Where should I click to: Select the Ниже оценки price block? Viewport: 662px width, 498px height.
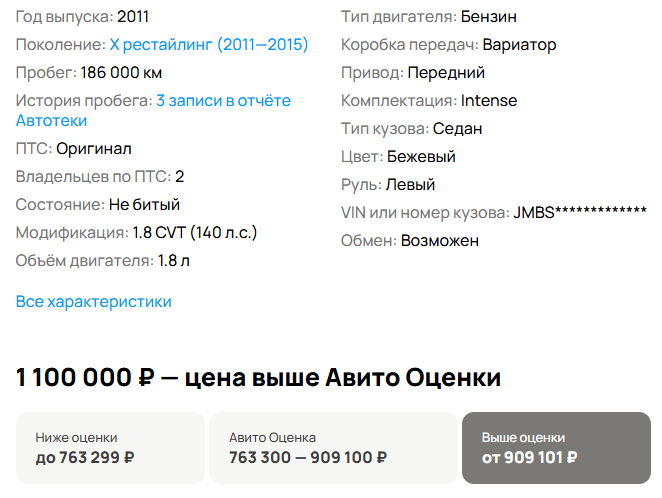pyautogui.click(x=109, y=448)
